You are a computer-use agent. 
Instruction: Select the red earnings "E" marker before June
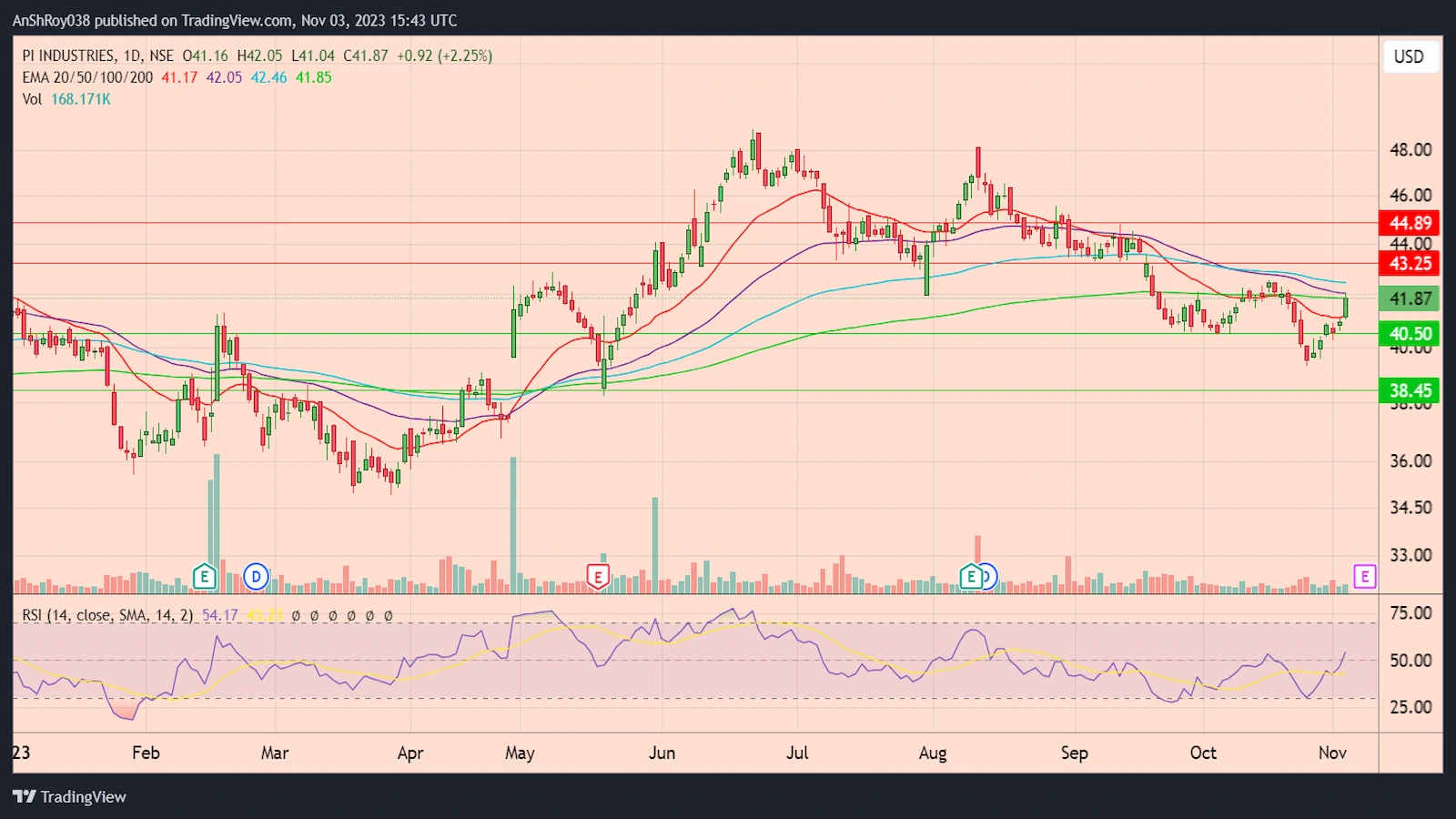click(598, 576)
